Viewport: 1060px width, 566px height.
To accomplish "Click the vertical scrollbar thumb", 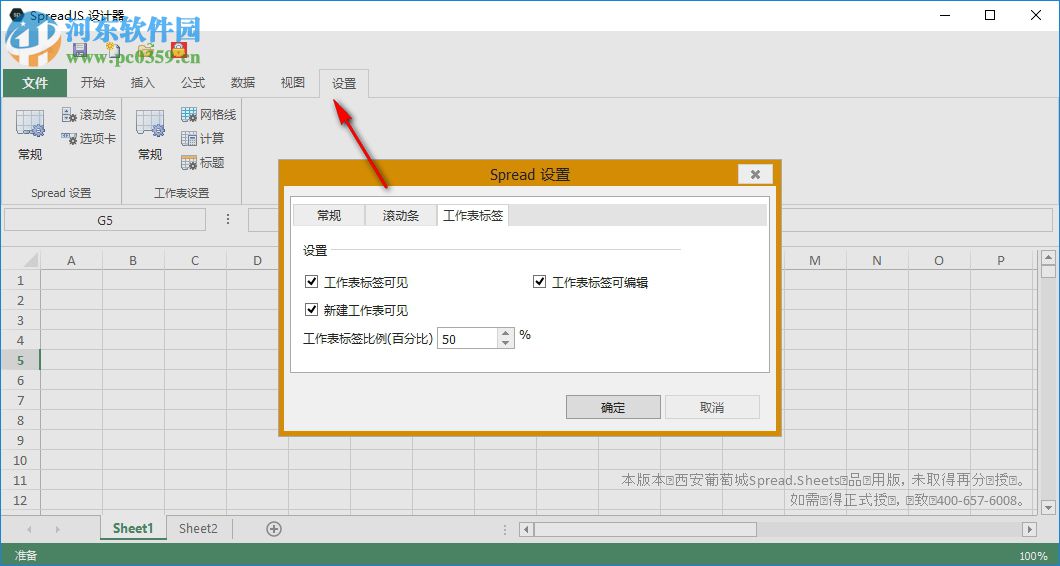I will click(1048, 272).
